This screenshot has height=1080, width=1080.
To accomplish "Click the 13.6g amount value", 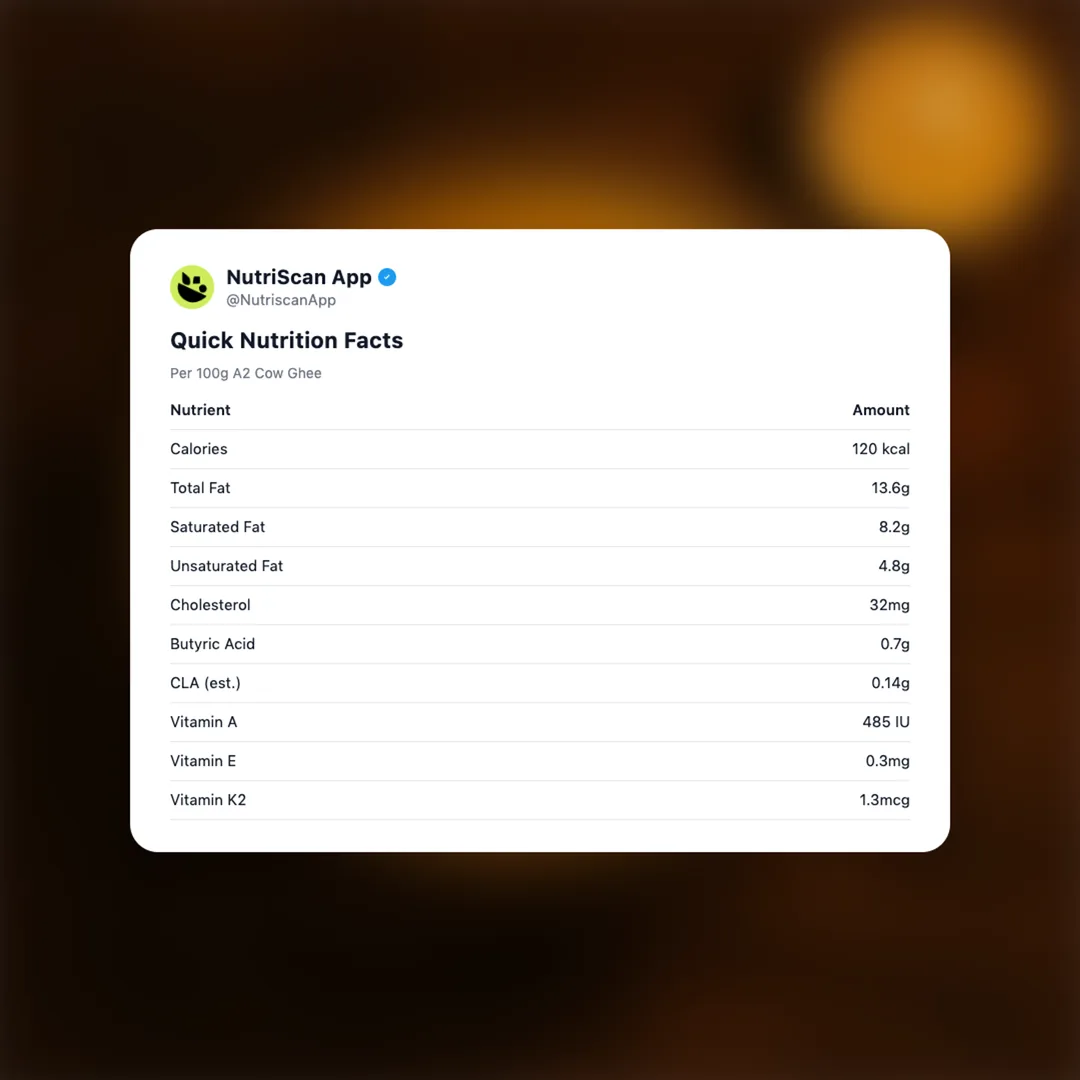I will (890, 488).
